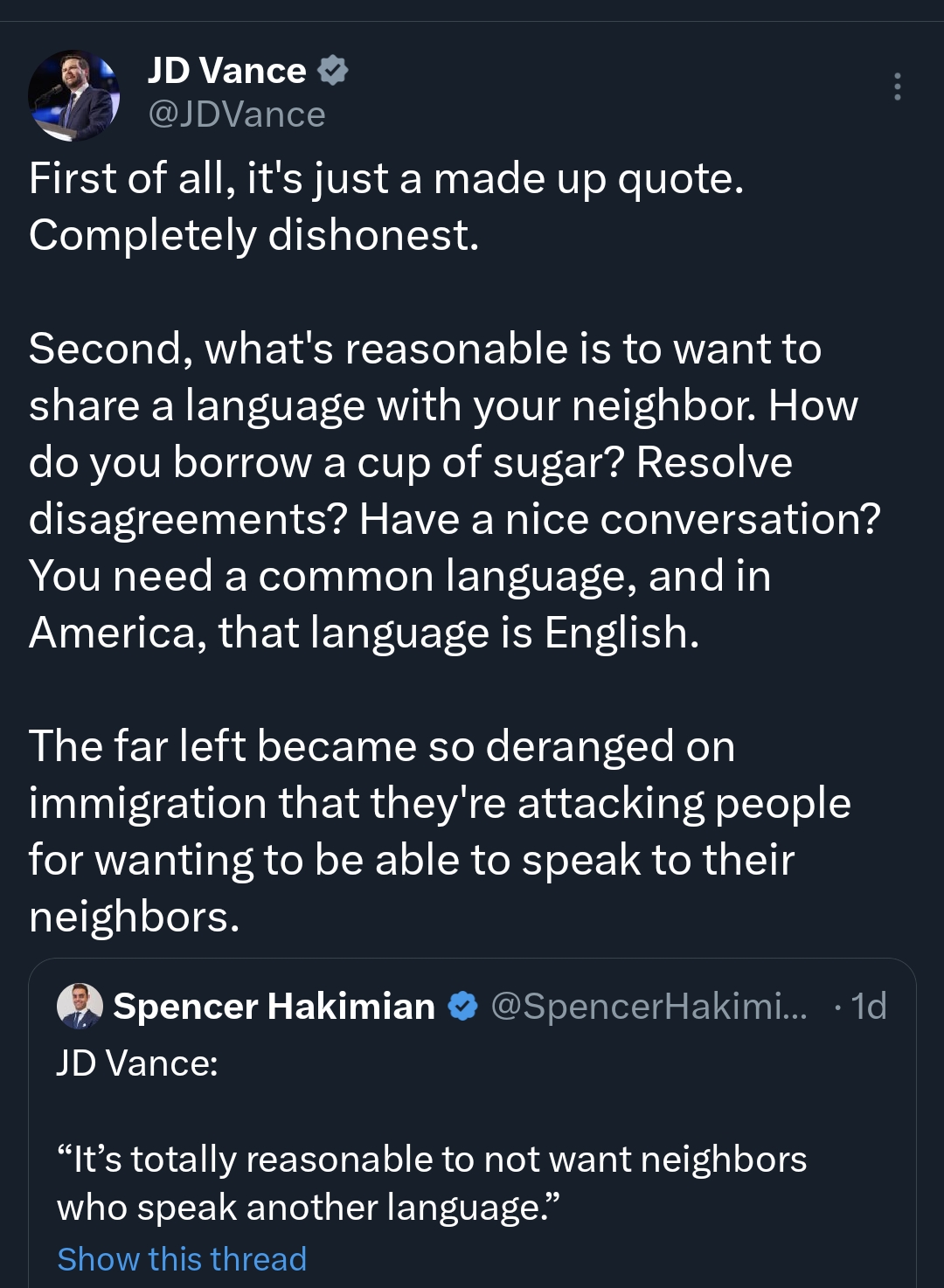Click the 1d timestamp on quoted post

click(868, 1007)
